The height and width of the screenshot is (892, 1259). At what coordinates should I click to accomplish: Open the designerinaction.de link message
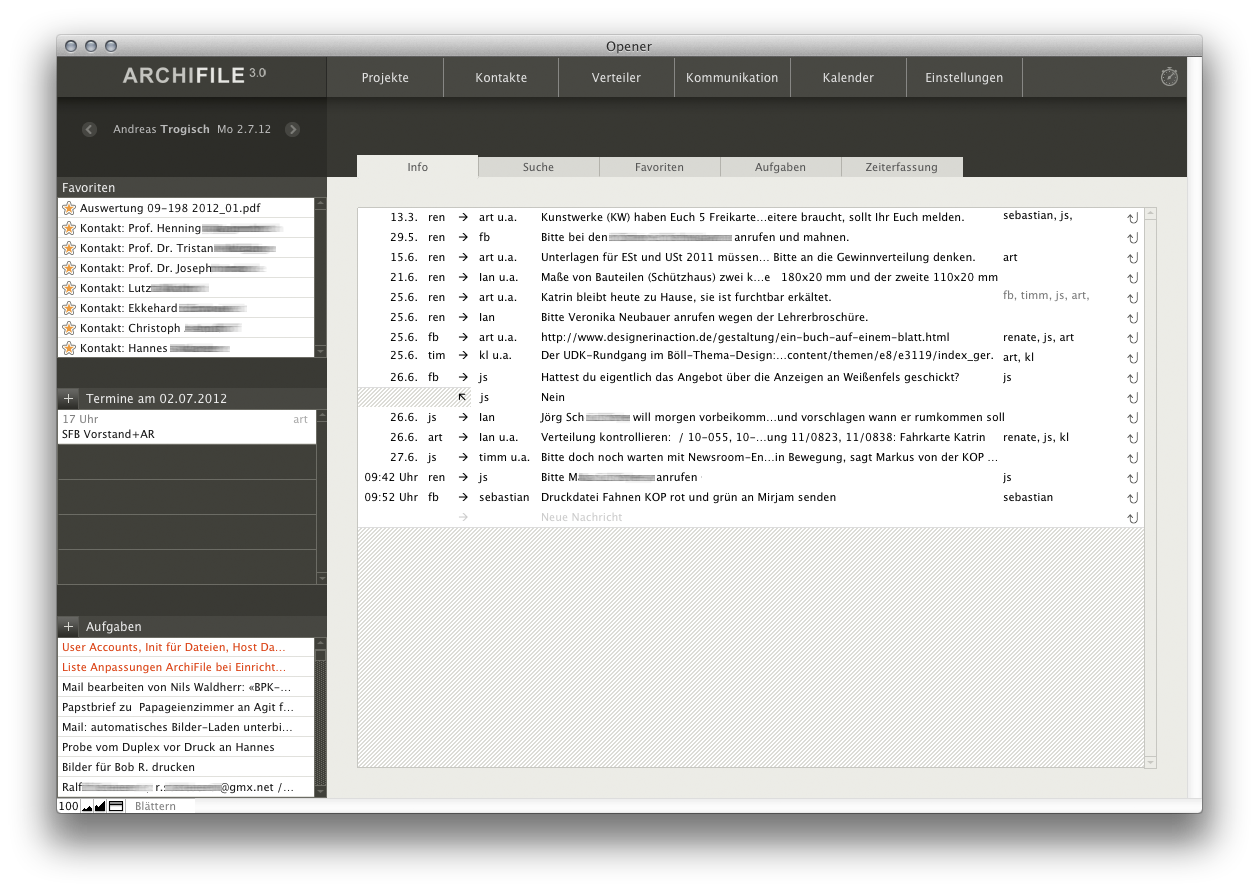click(744, 338)
